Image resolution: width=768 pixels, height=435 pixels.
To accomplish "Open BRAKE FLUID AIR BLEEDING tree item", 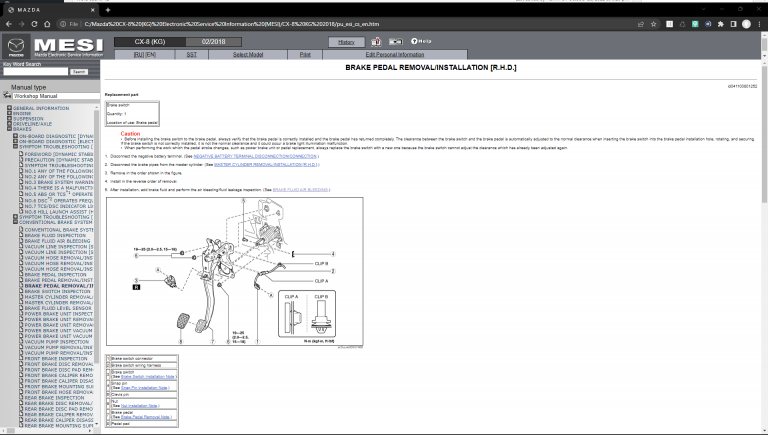I will 58,241.
